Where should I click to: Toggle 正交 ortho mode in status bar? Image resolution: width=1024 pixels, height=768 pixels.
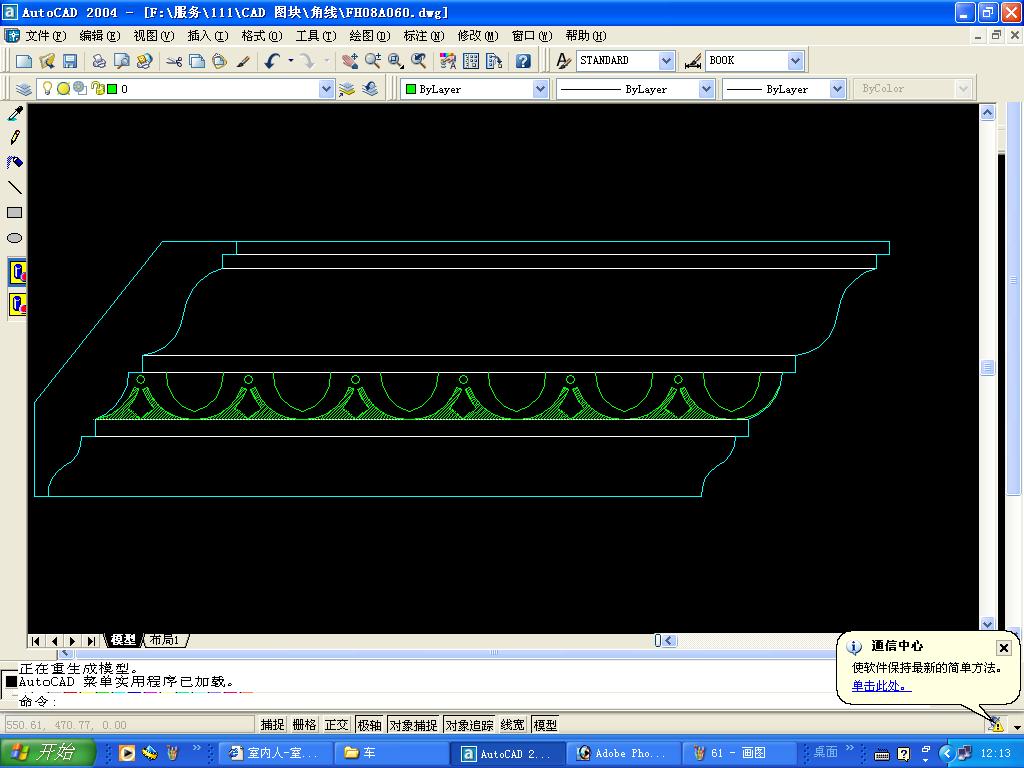(x=336, y=725)
